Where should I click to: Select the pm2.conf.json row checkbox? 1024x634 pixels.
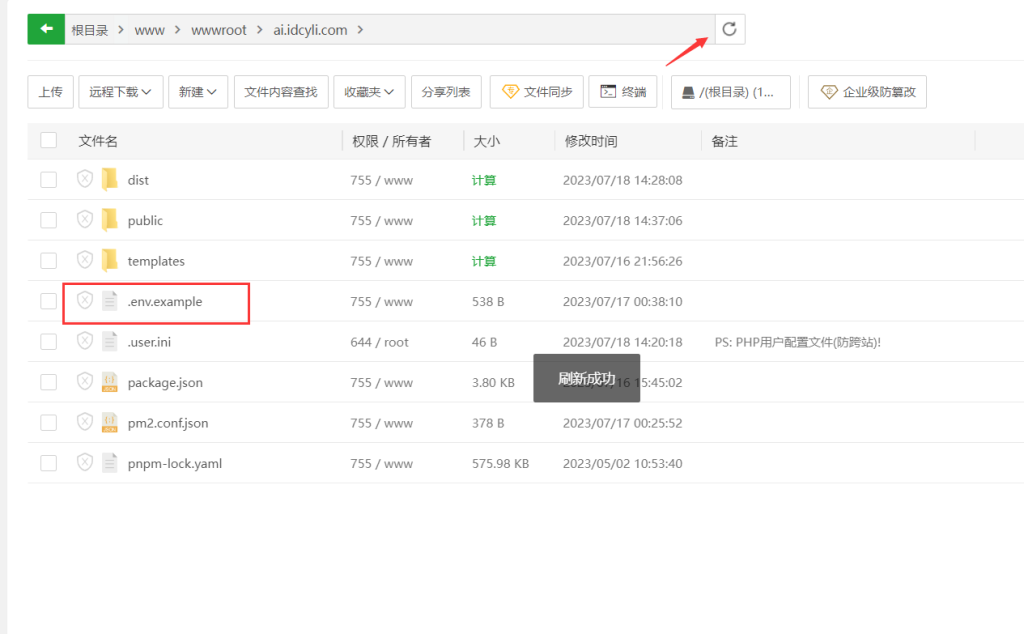click(49, 423)
